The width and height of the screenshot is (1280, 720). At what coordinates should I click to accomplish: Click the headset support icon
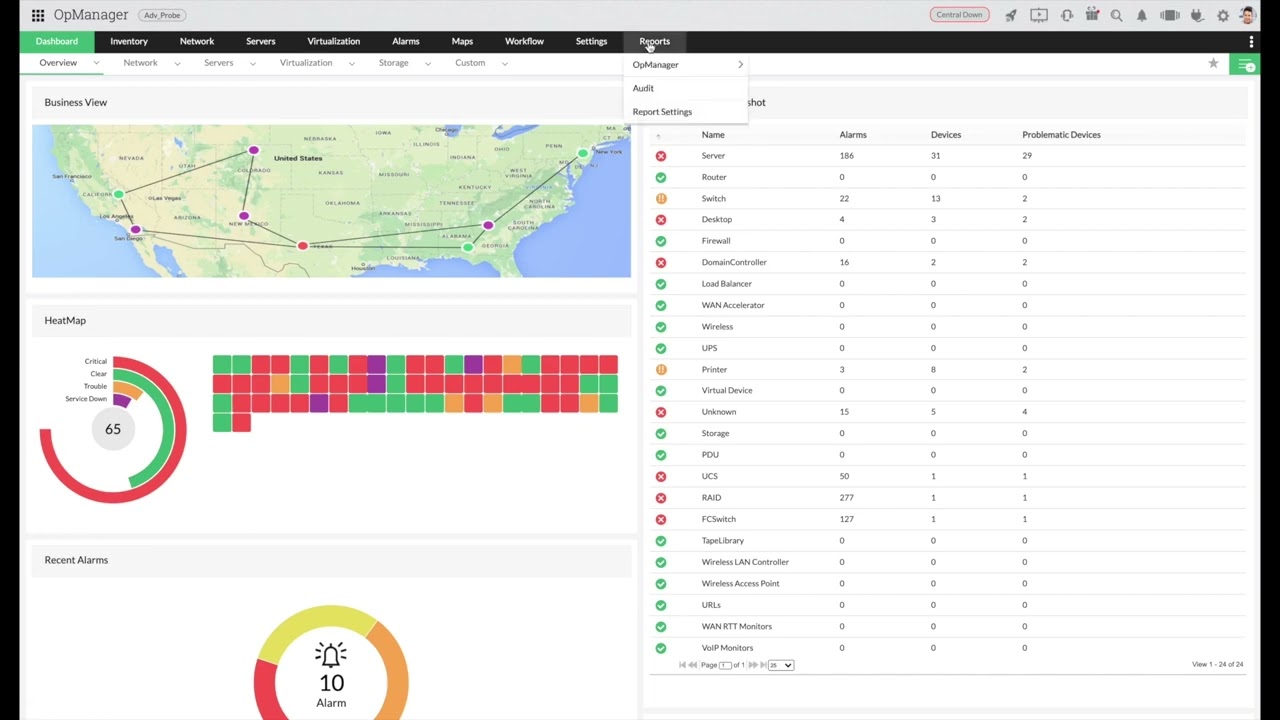[x=1067, y=15]
